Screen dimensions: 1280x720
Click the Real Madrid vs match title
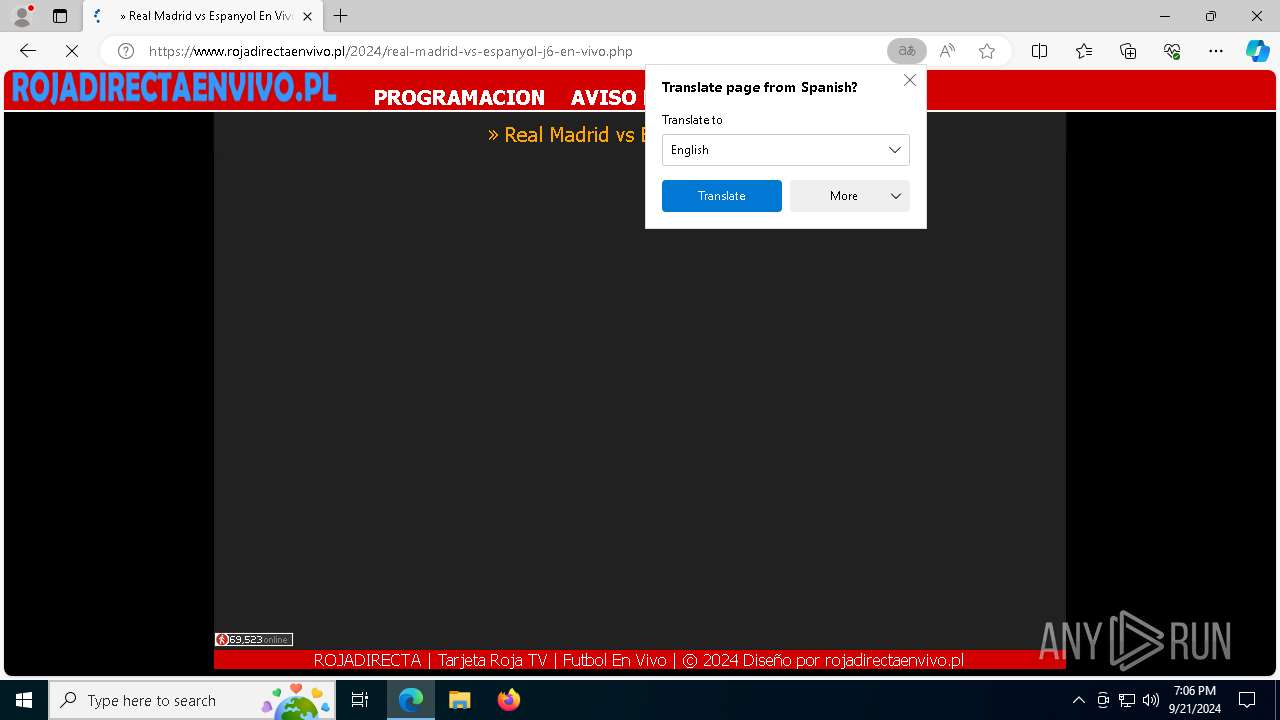point(566,135)
